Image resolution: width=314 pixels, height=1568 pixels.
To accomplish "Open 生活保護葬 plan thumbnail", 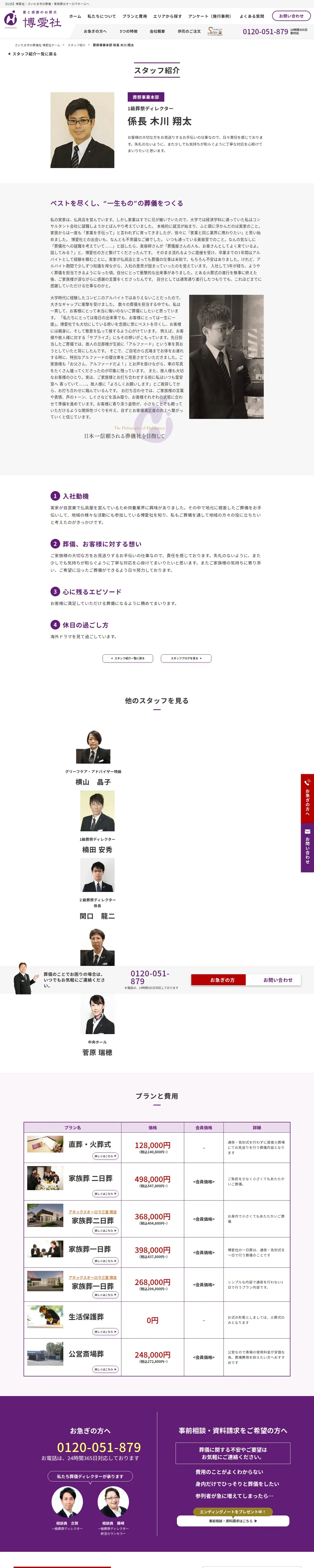I will click(45, 1317).
